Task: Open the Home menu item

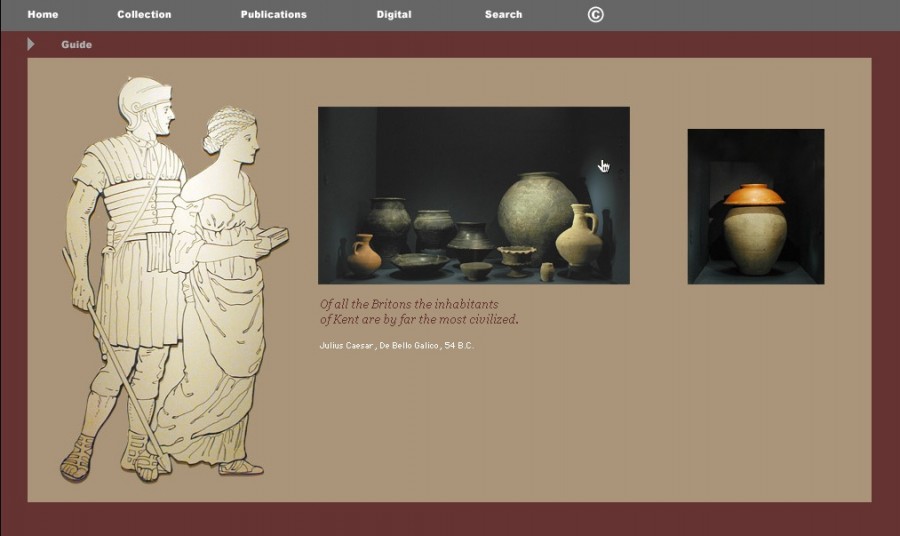Action: 43,14
